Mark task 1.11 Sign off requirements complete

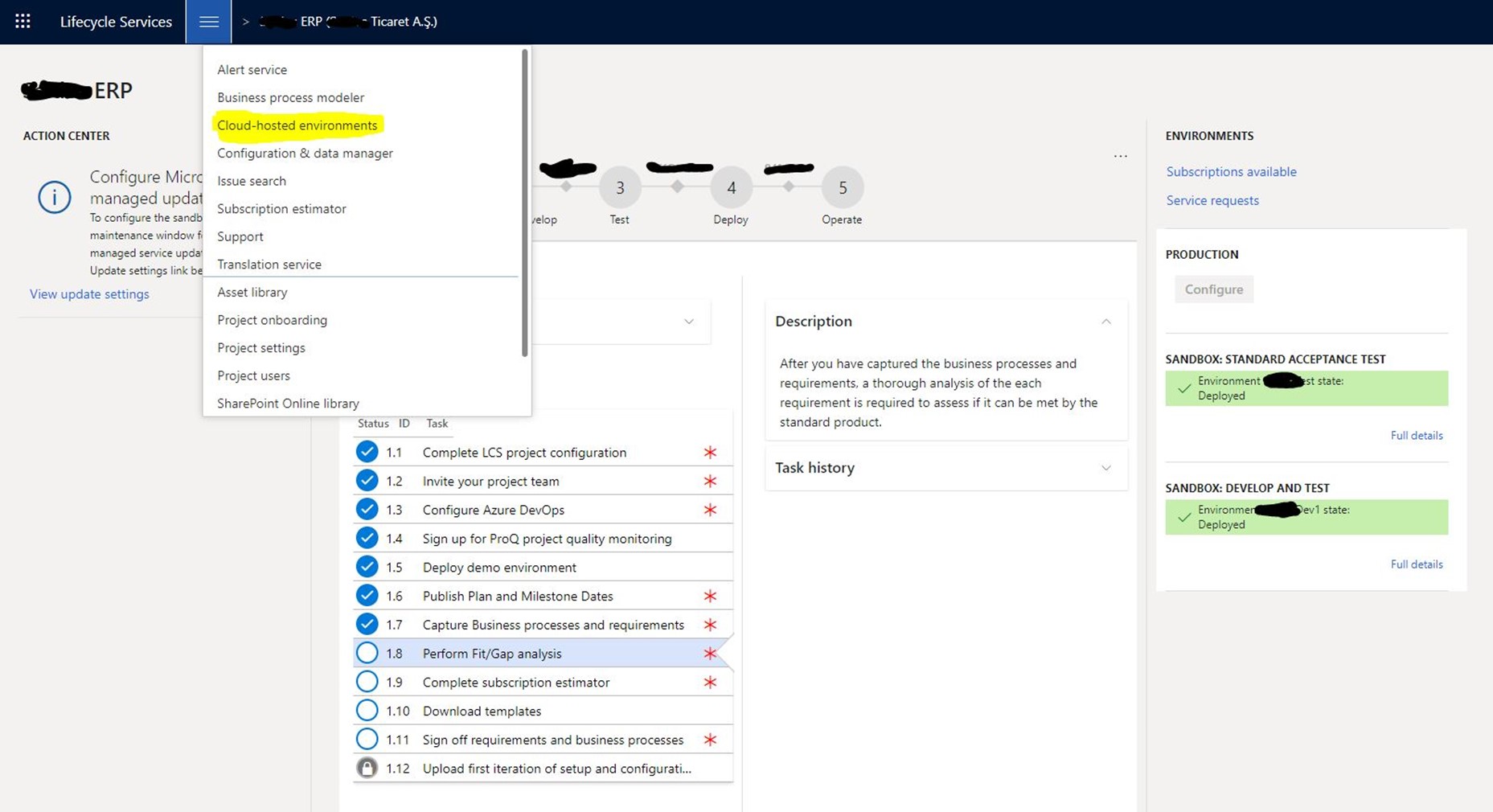click(367, 740)
